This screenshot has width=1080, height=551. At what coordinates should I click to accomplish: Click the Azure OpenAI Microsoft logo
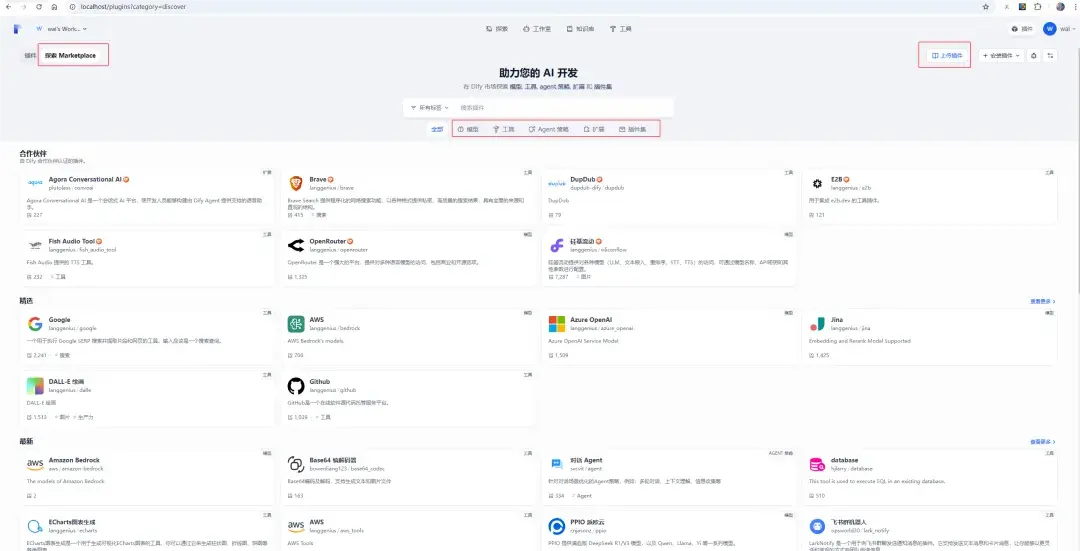(x=557, y=324)
